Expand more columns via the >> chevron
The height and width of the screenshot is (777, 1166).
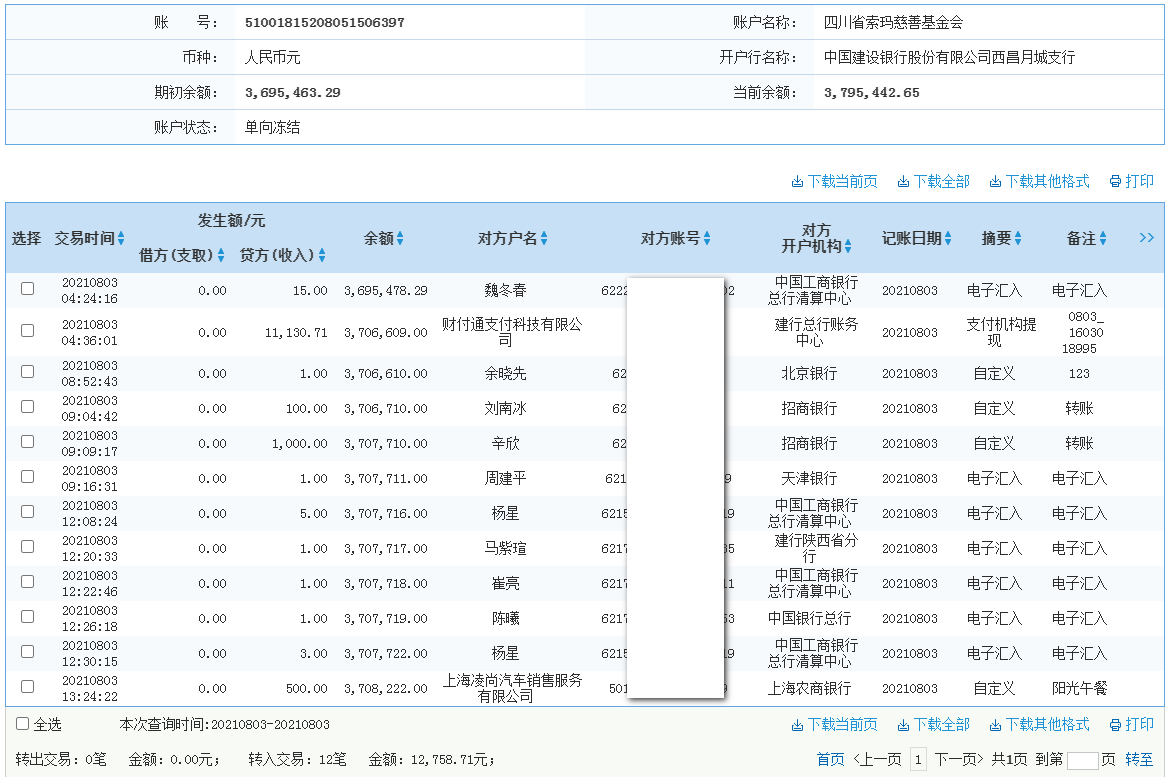(1146, 238)
